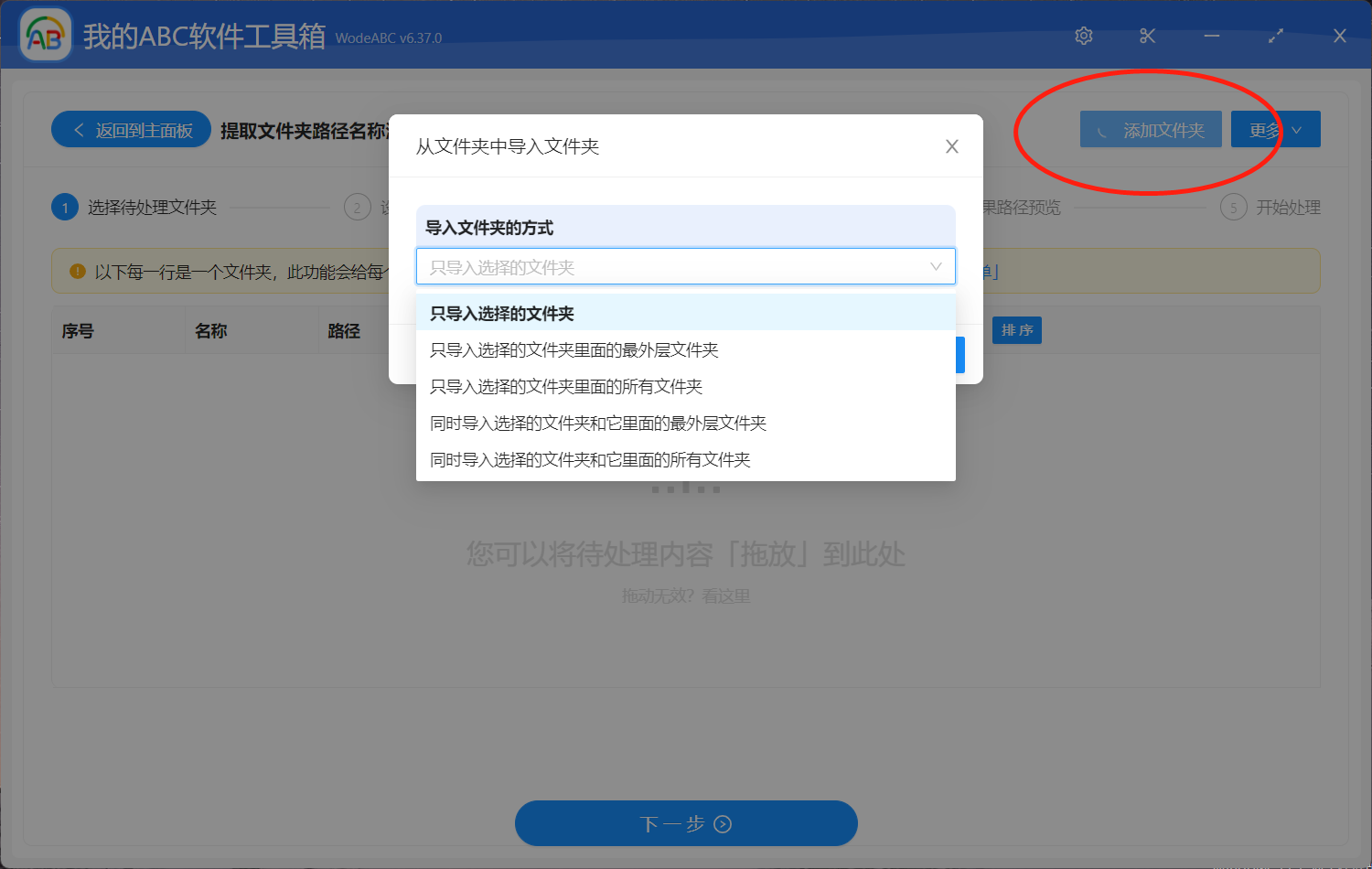Pick 同时导入选择的文件夹和它里面的最外层文件夹
This screenshot has height=869, width=1372.
(x=686, y=423)
